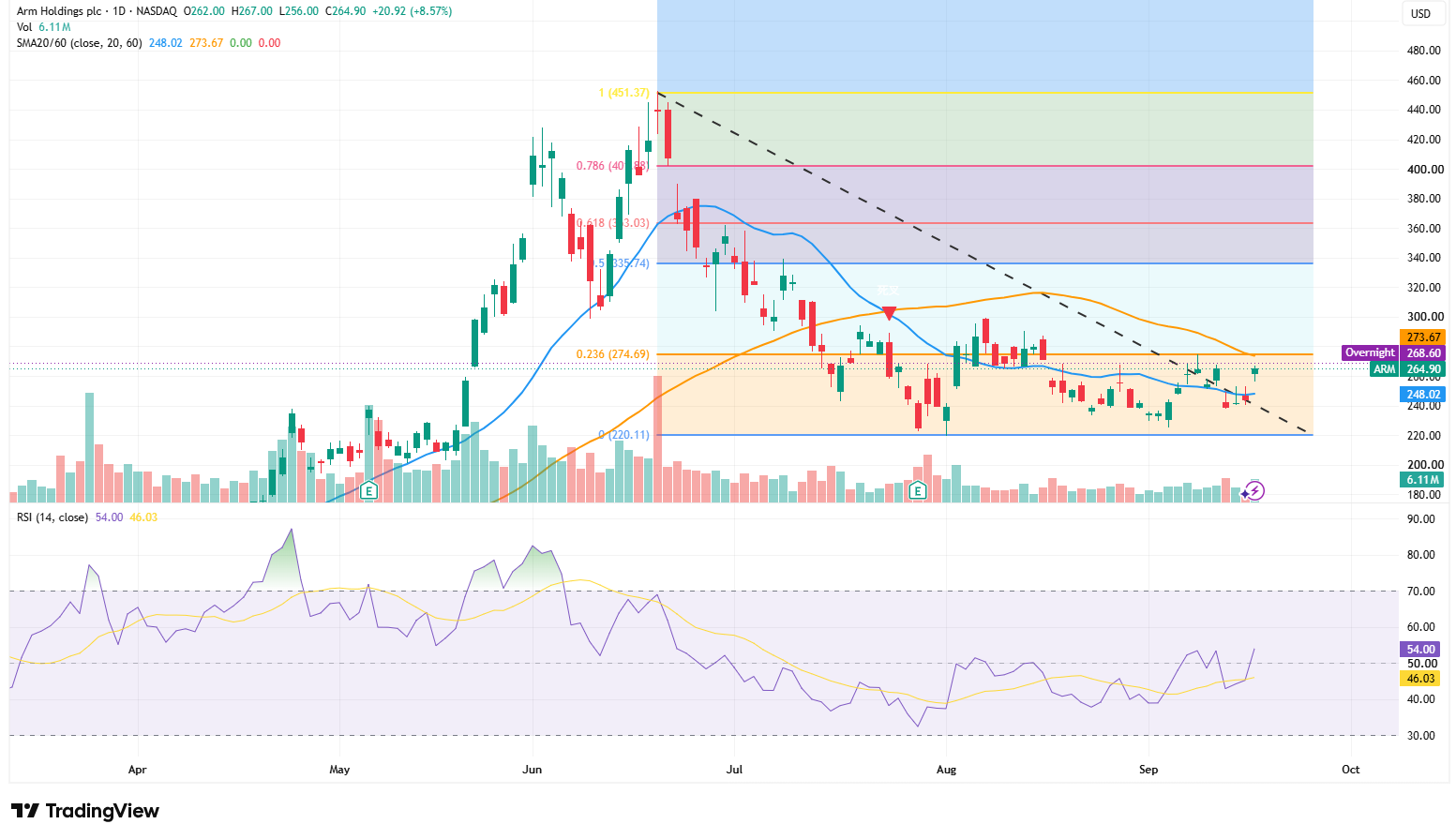This screenshot has height=839, width=1456.
Task: Click the Fibonacci 0.786 level label
Action: 612,166
